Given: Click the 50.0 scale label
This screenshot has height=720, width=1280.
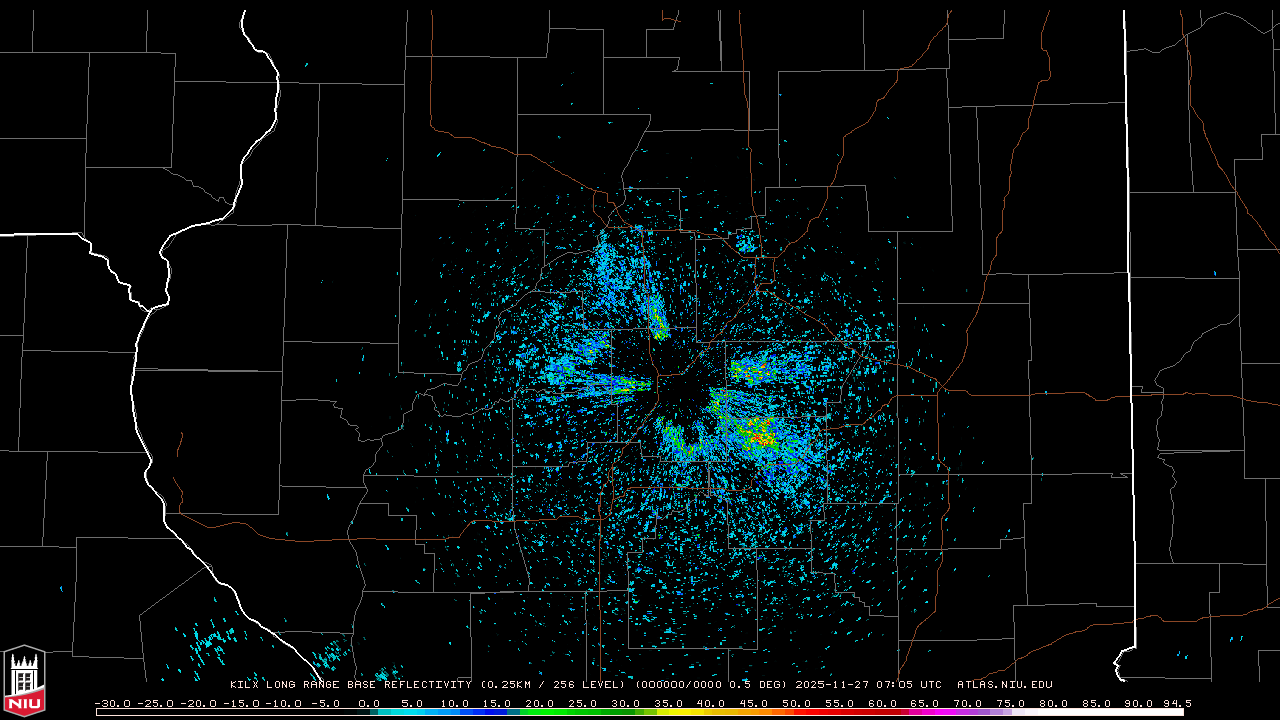Looking at the screenshot, I should (x=798, y=703).
